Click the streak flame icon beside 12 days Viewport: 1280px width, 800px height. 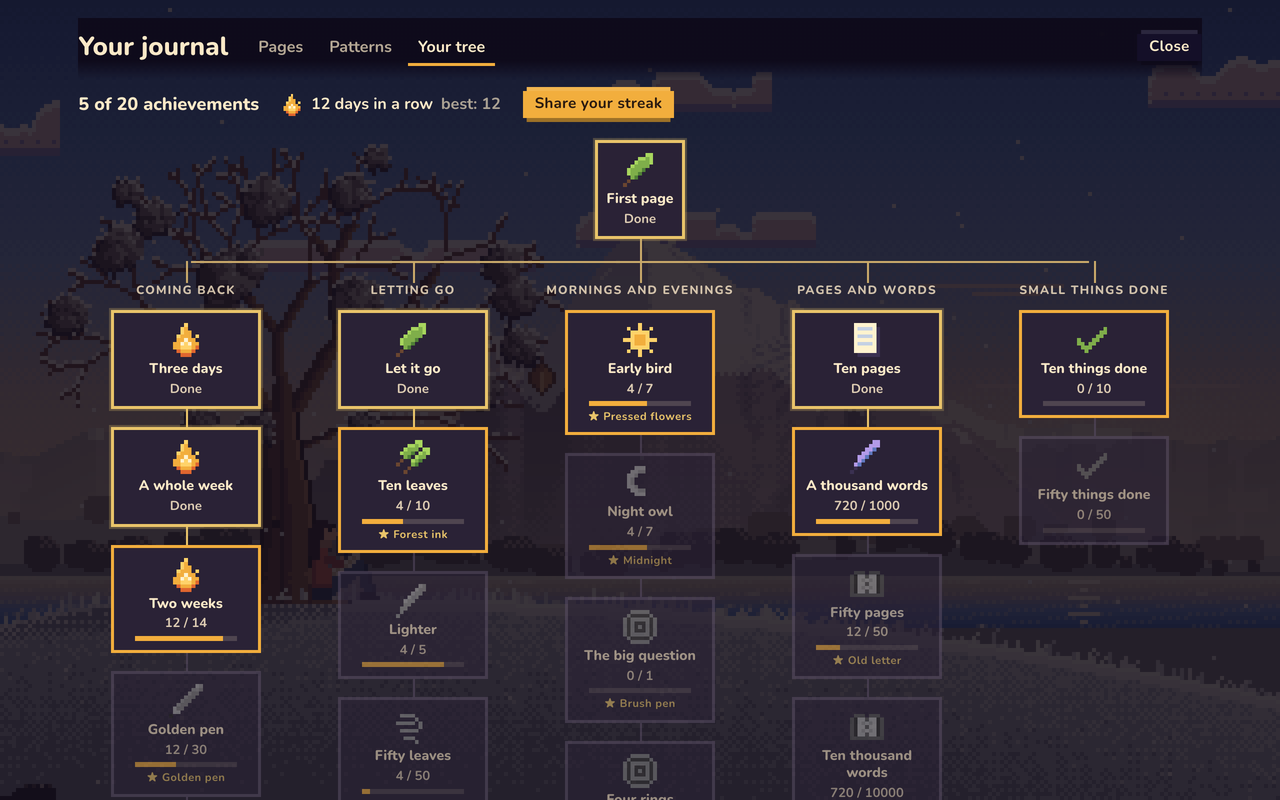[292, 104]
